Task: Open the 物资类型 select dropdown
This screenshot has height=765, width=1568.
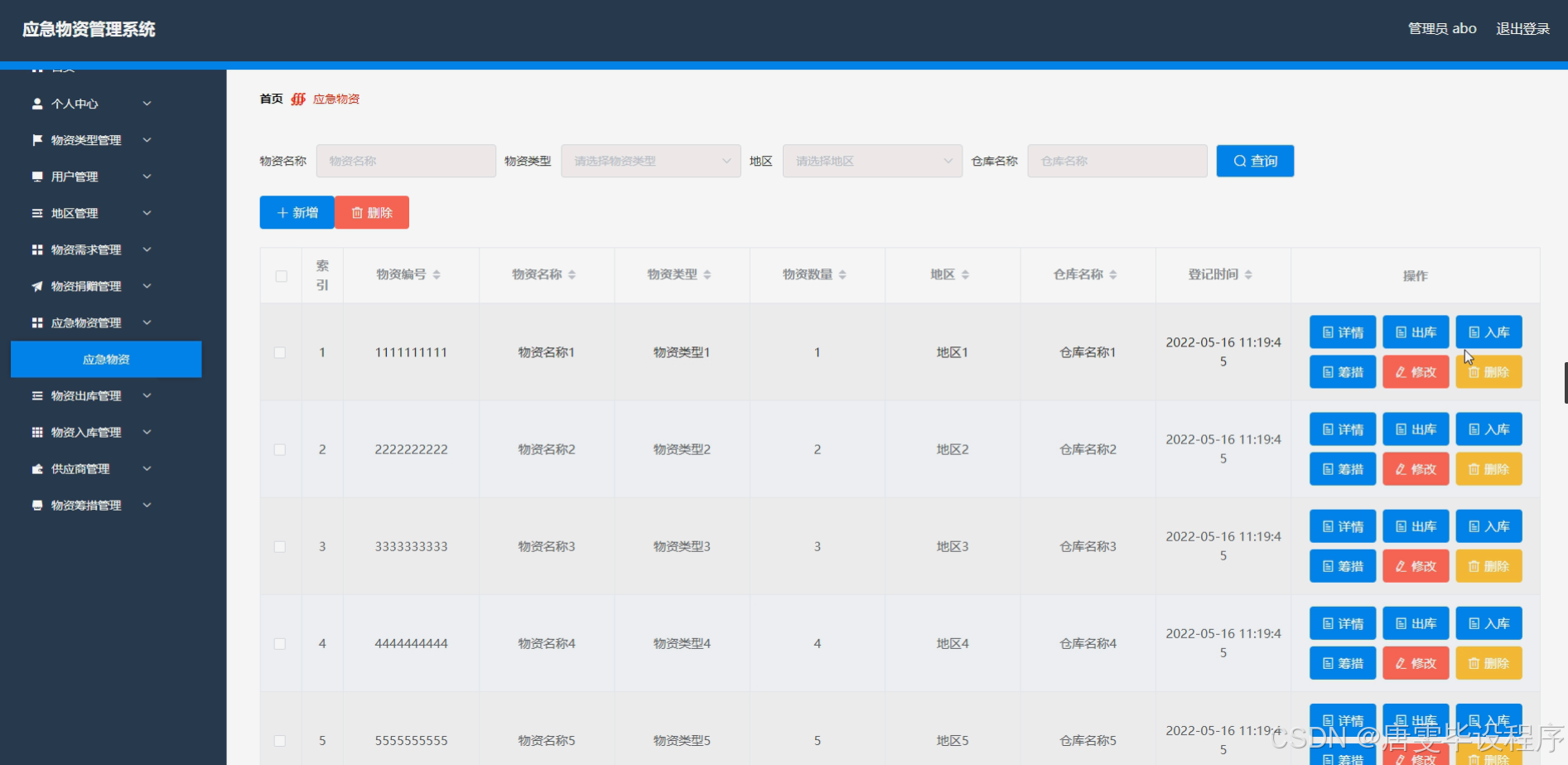Action: (x=651, y=161)
